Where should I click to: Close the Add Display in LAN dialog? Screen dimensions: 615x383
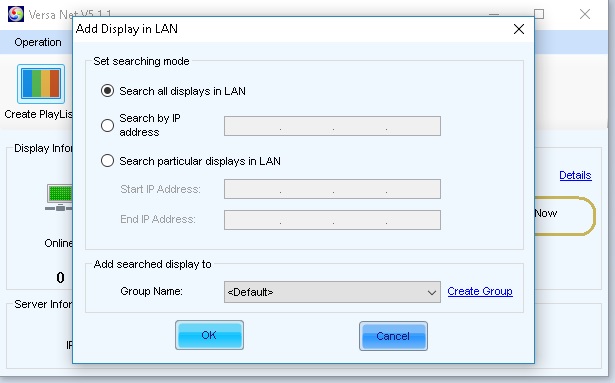(x=519, y=29)
